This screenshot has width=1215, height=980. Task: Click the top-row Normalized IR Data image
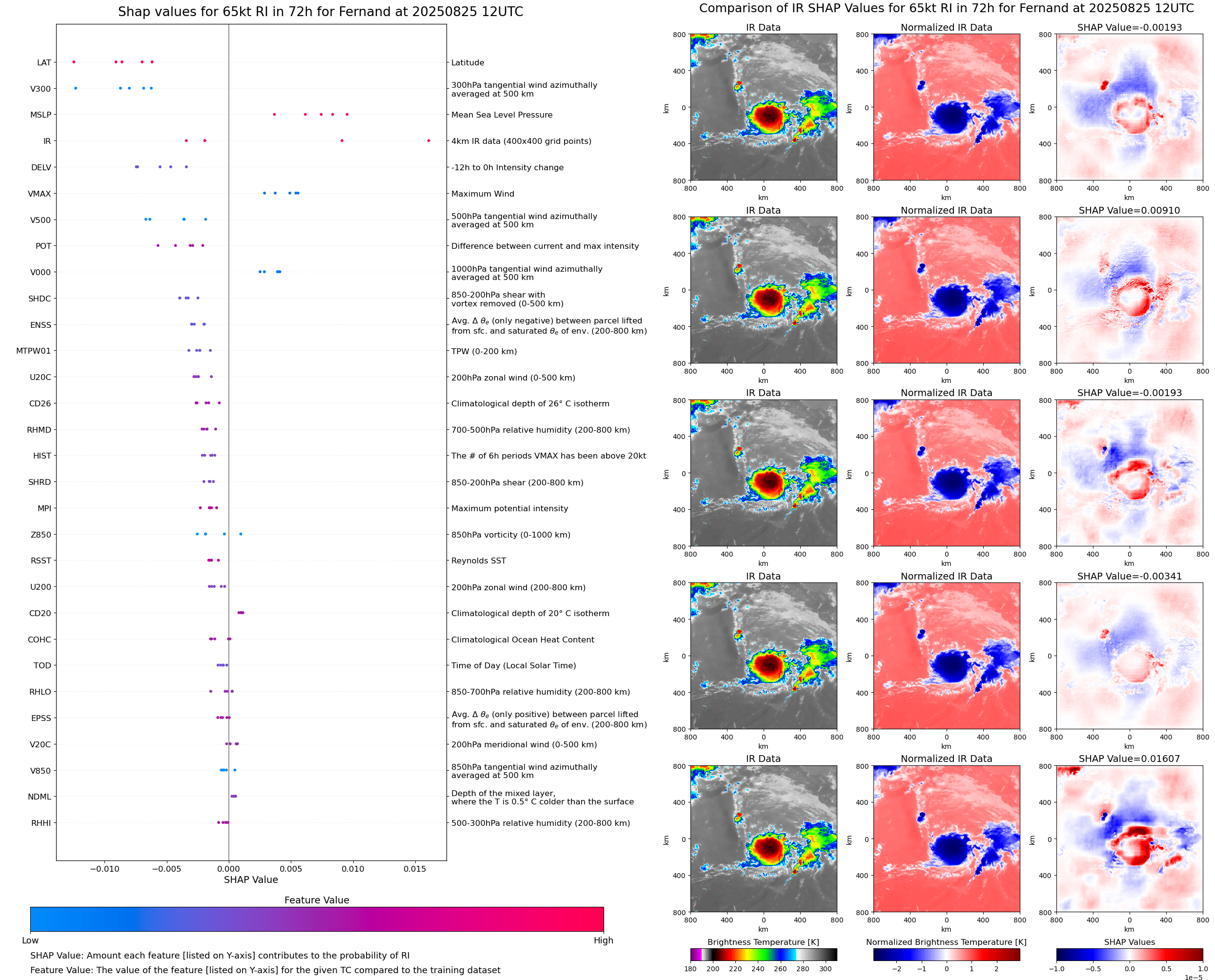[x=946, y=107]
